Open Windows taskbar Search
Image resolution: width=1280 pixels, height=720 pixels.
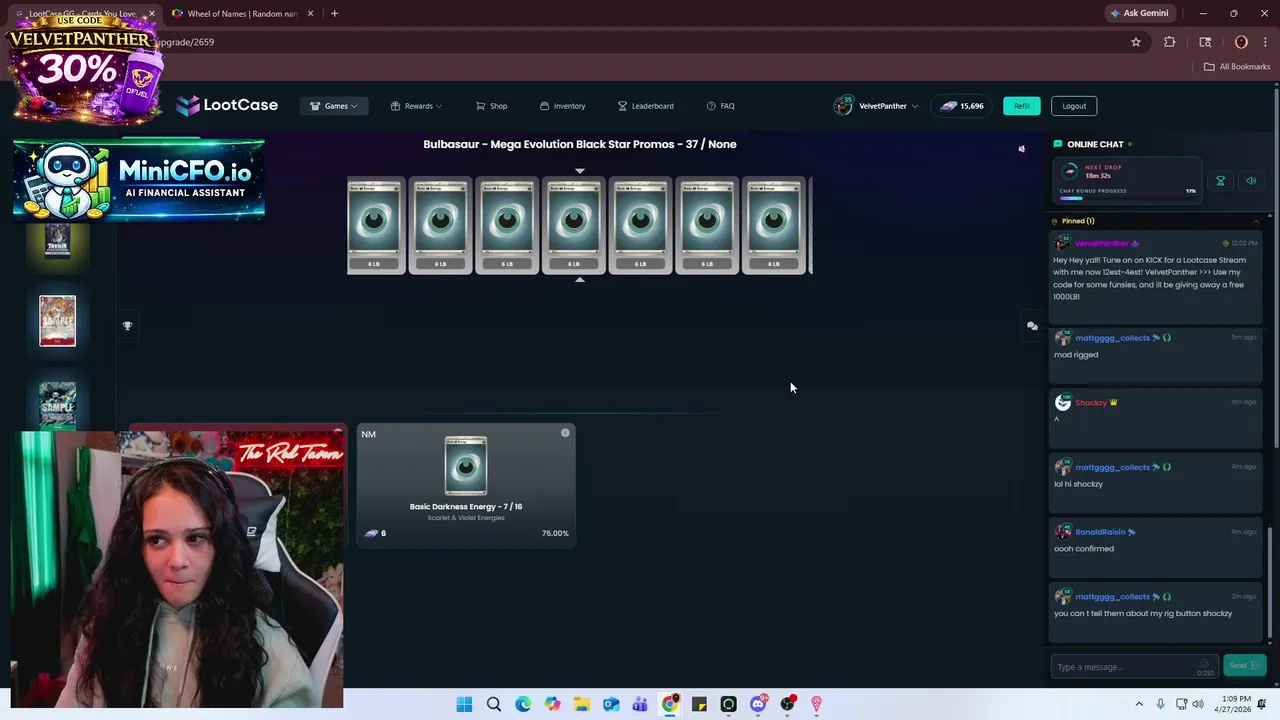[494, 705]
